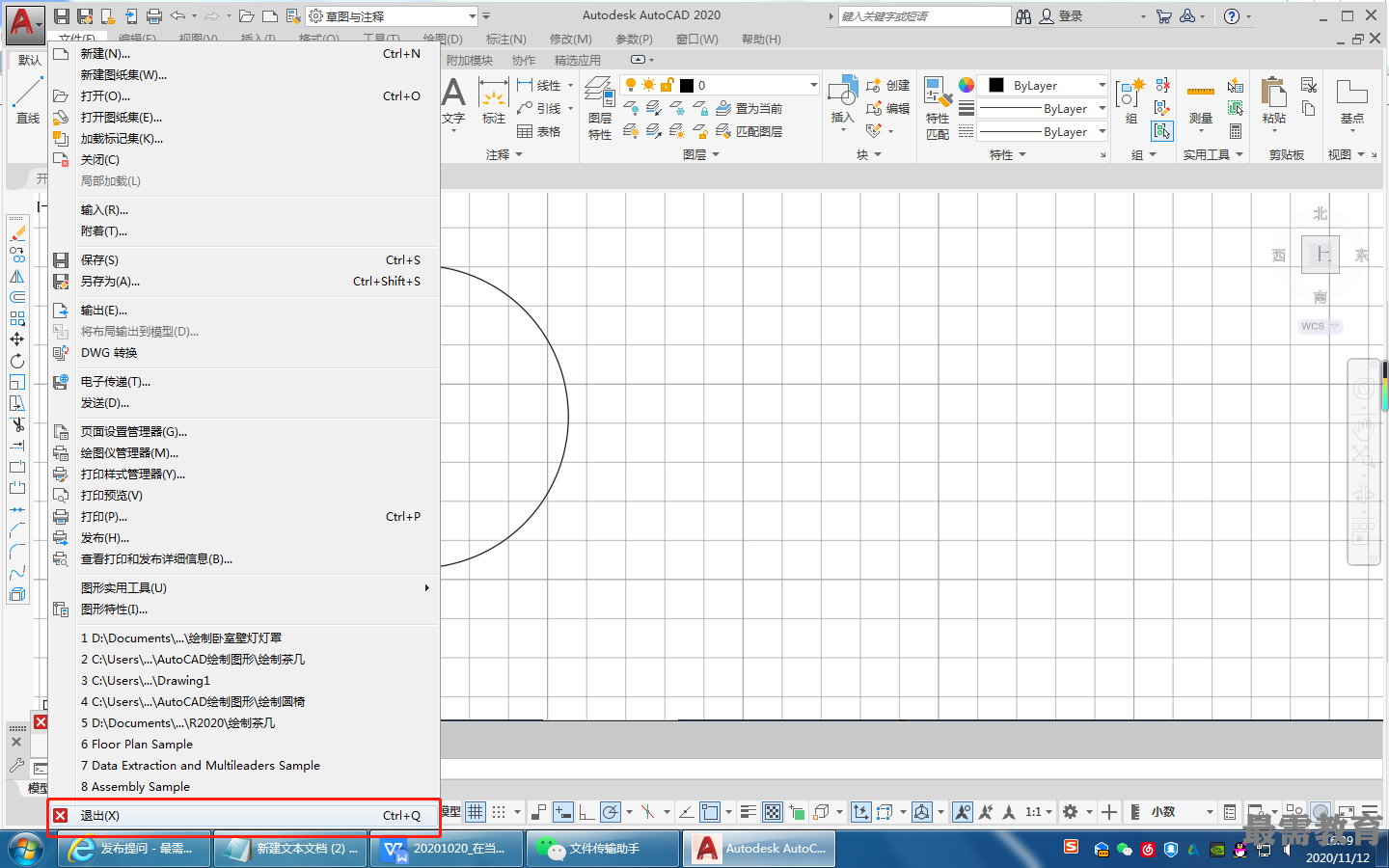This screenshot has width=1389, height=868.
Task: Open the annotation scale 1:1 dropdown
Action: coord(1039,812)
